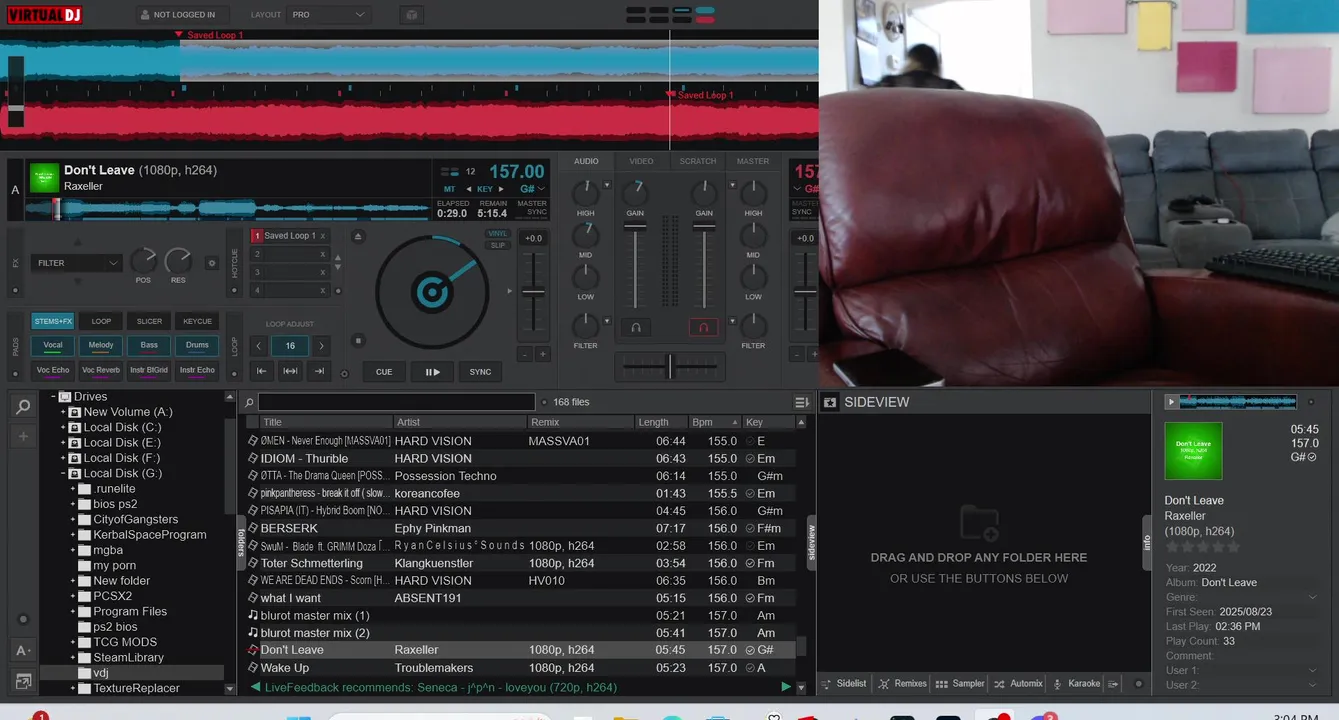Toggle the Voc Echo pad
Image resolution: width=1339 pixels, height=720 pixels.
click(53, 370)
